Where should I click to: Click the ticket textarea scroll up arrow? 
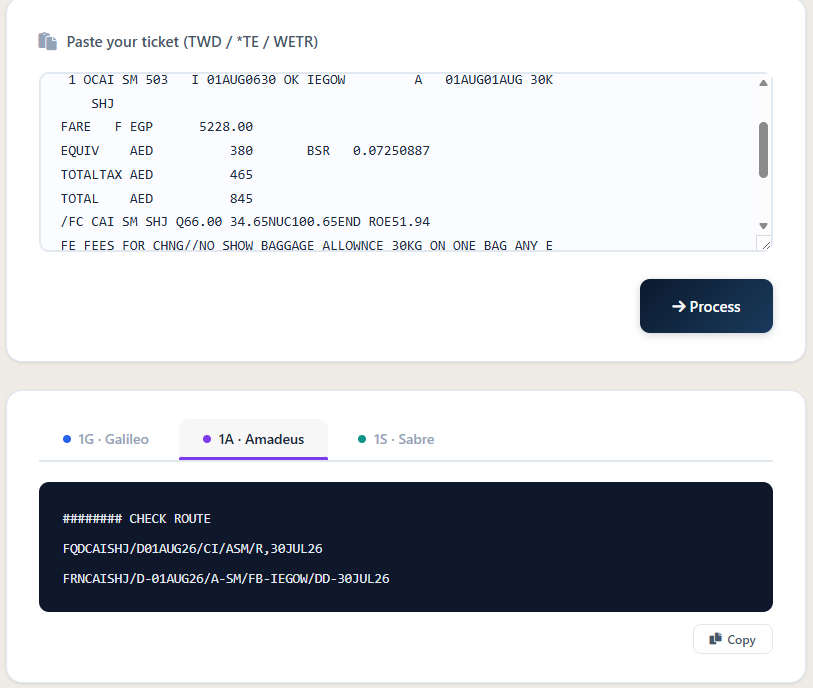763,83
